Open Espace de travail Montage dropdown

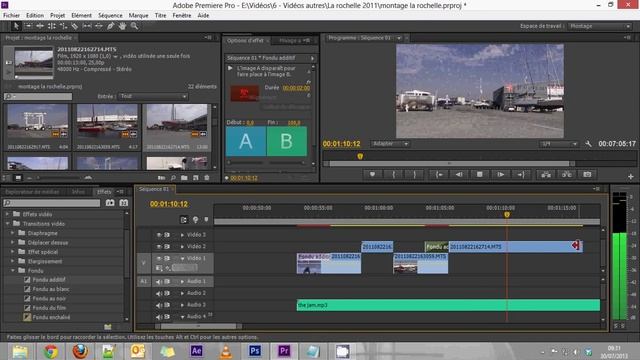pyautogui.click(x=599, y=26)
